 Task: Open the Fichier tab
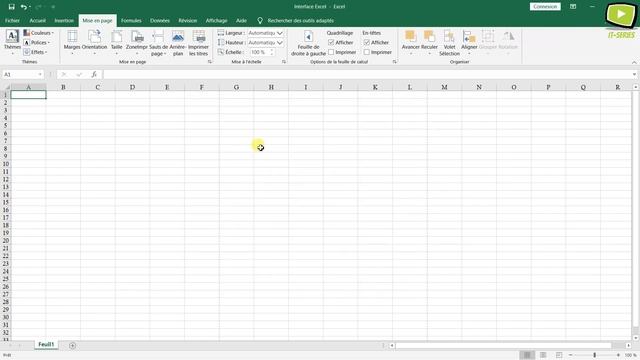click(12, 20)
